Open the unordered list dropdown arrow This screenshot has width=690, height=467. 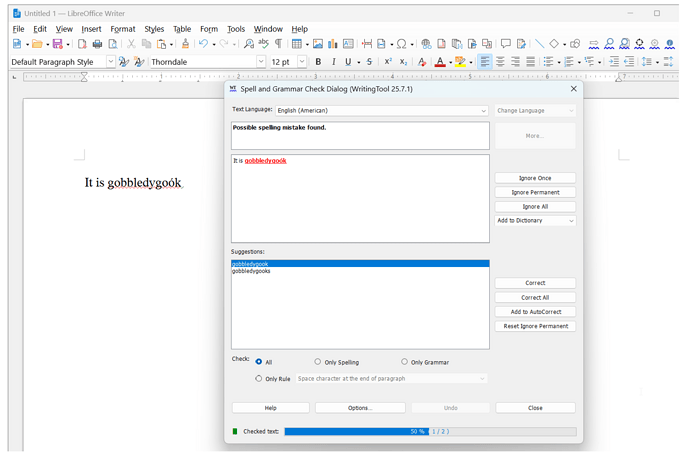559,63
